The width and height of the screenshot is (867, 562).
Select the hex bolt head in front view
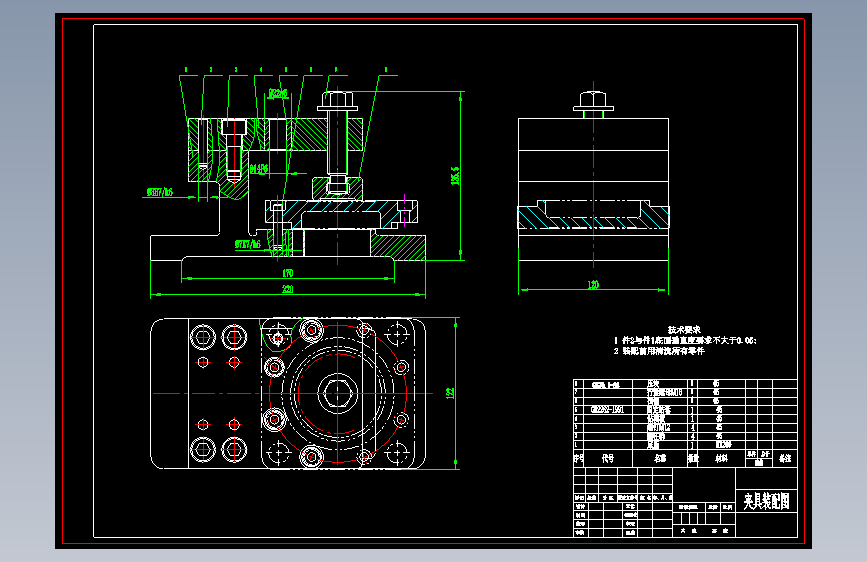click(x=337, y=100)
